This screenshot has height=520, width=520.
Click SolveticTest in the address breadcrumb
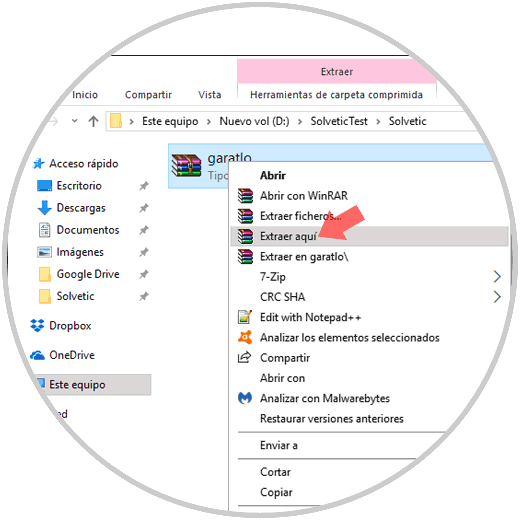point(339,121)
